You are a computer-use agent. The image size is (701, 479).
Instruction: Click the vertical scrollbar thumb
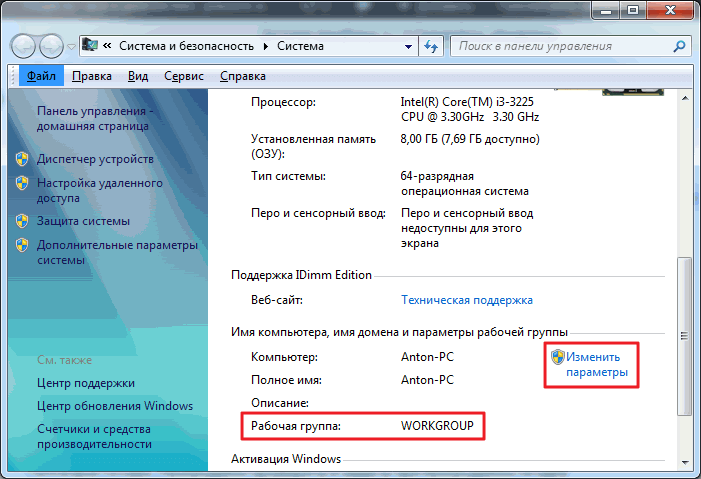tap(684, 336)
